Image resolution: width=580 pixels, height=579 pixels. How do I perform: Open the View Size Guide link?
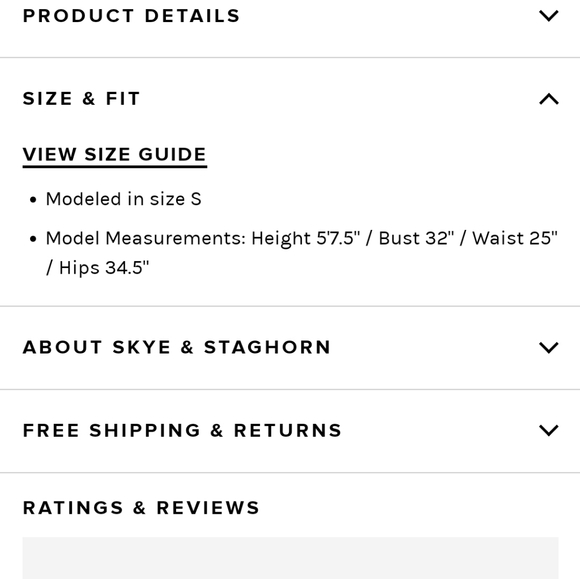(x=115, y=155)
